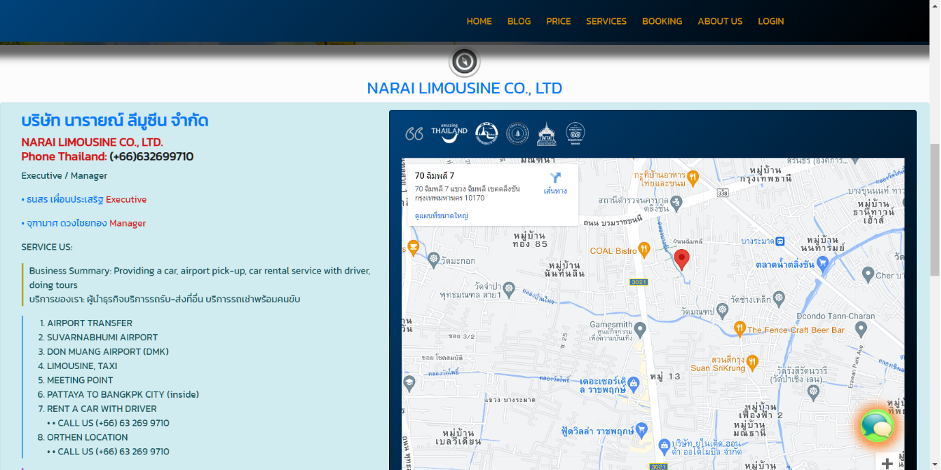Select SERVICES in navigation bar
Screen dimensions: 941x470
[x=606, y=21]
